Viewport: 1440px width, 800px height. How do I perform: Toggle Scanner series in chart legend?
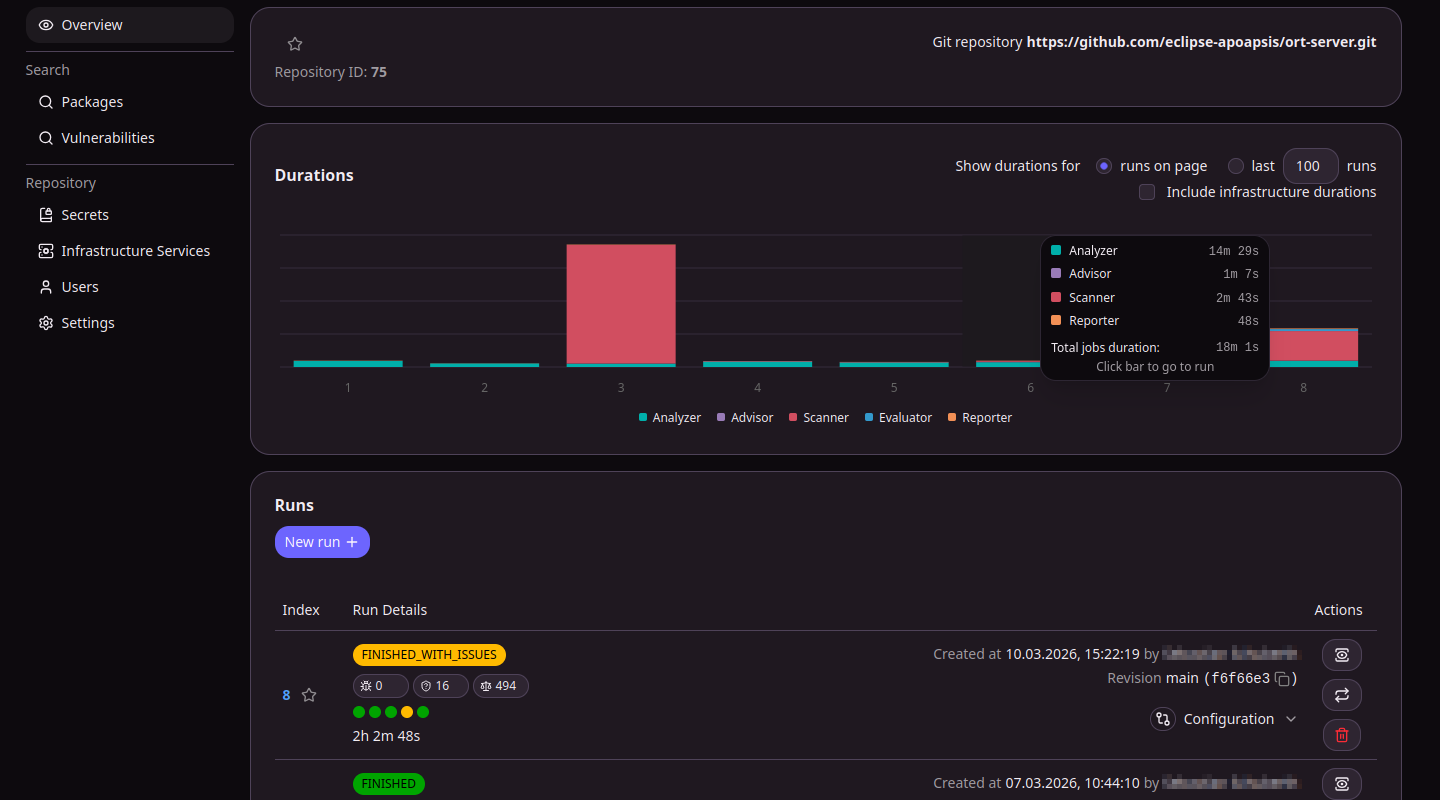coord(819,418)
